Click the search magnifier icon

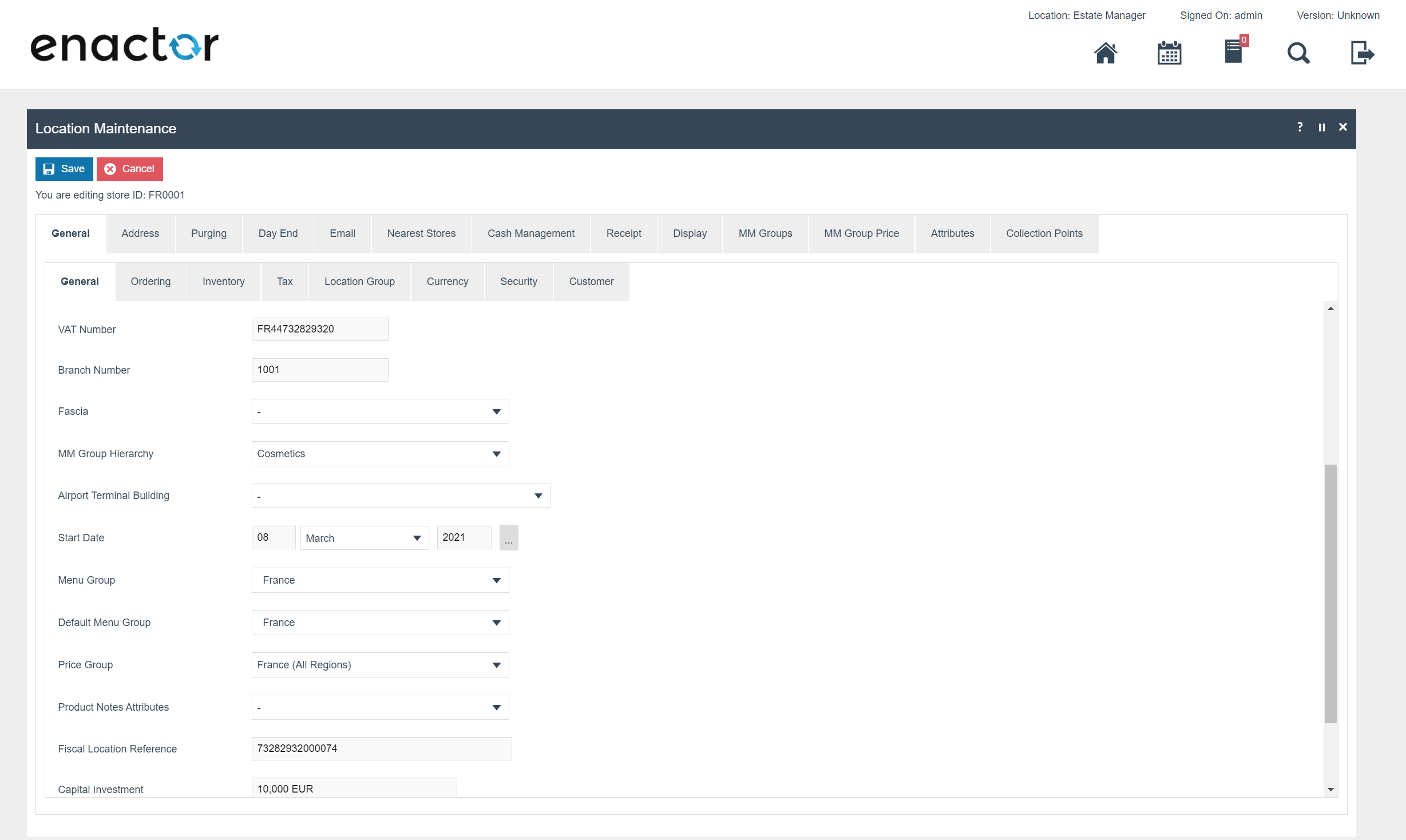point(1298,53)
